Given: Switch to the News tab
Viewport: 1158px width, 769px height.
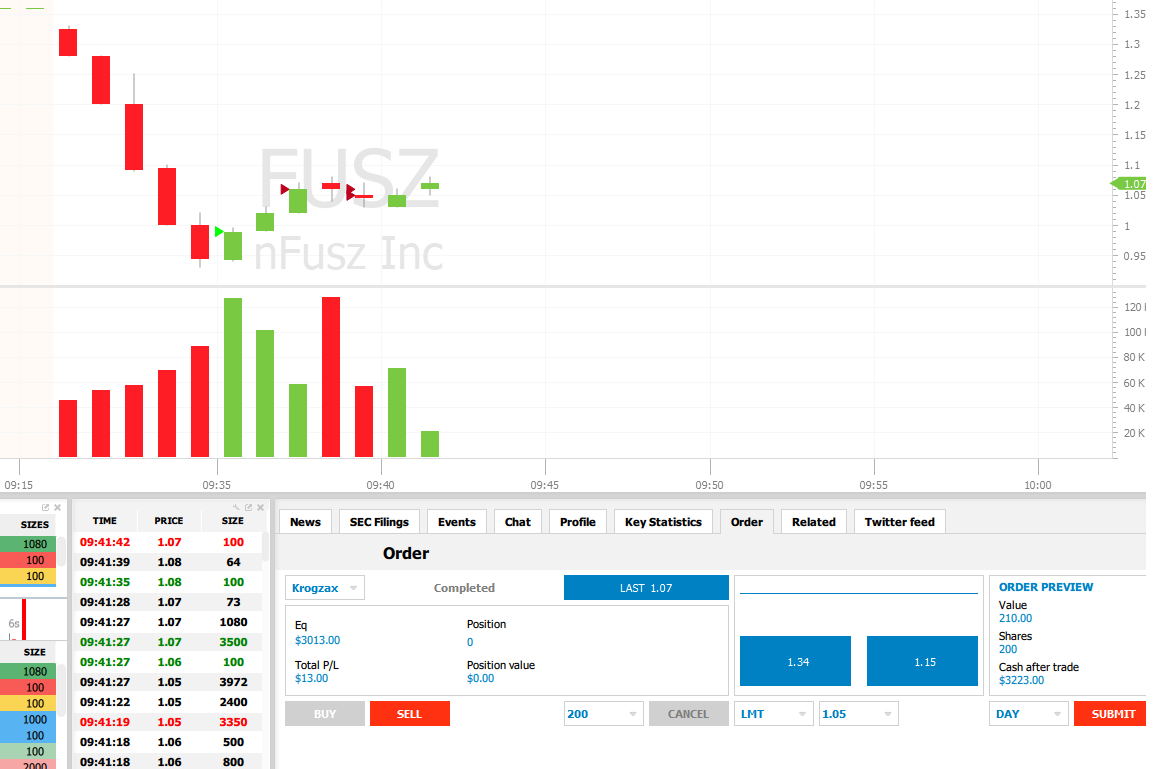Looking at the screenshot, I should coord(305,522).
